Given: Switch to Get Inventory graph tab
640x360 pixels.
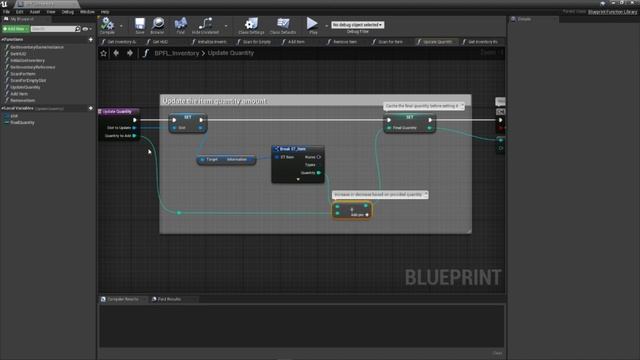Looking at the screenshot, I should [x=120, y=42].
